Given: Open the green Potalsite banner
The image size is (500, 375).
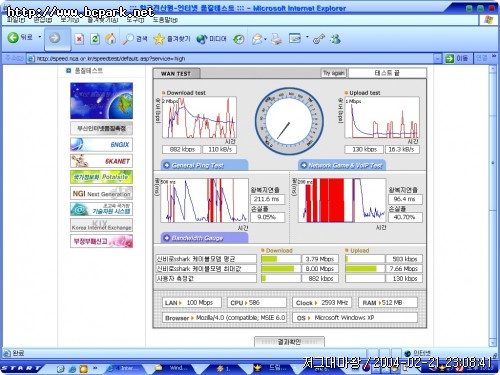Looking at the screenshot, I should 101,177.
